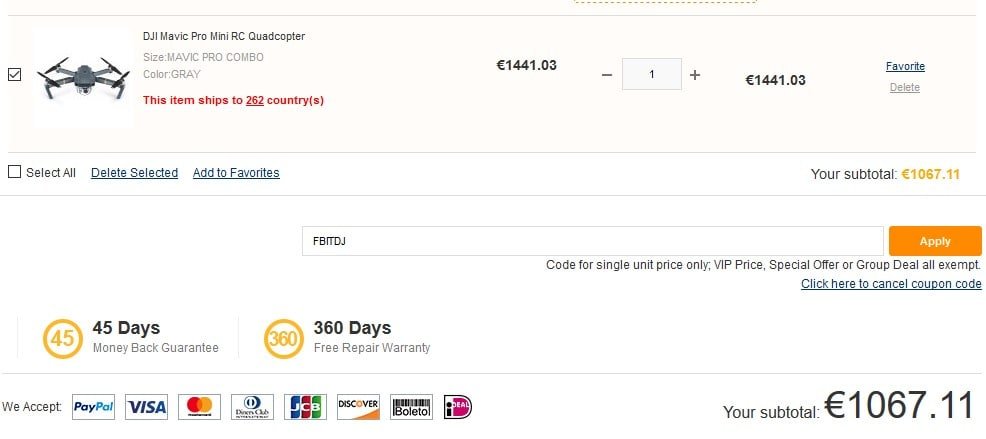Click the 360 Days warranty badge
The height and width of the screenshot is (439, 986).
point(283,338)
